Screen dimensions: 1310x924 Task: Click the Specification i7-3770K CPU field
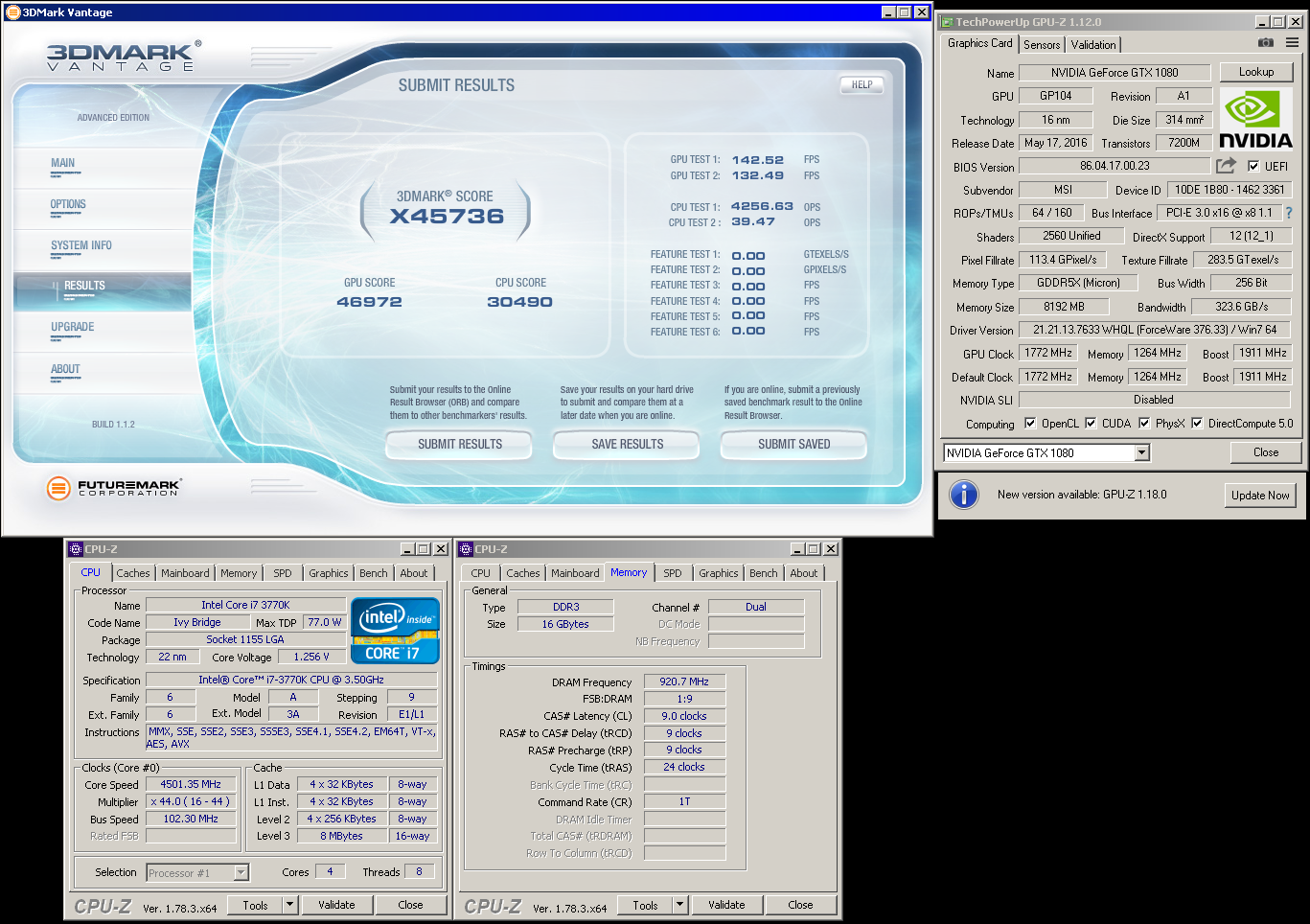(x=291, y=680)
